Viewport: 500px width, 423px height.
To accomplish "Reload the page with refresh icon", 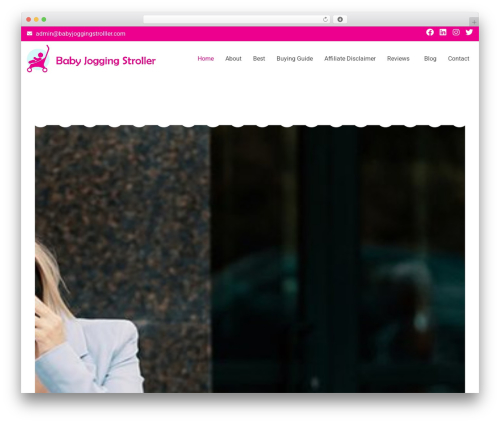I will (325, 19).
